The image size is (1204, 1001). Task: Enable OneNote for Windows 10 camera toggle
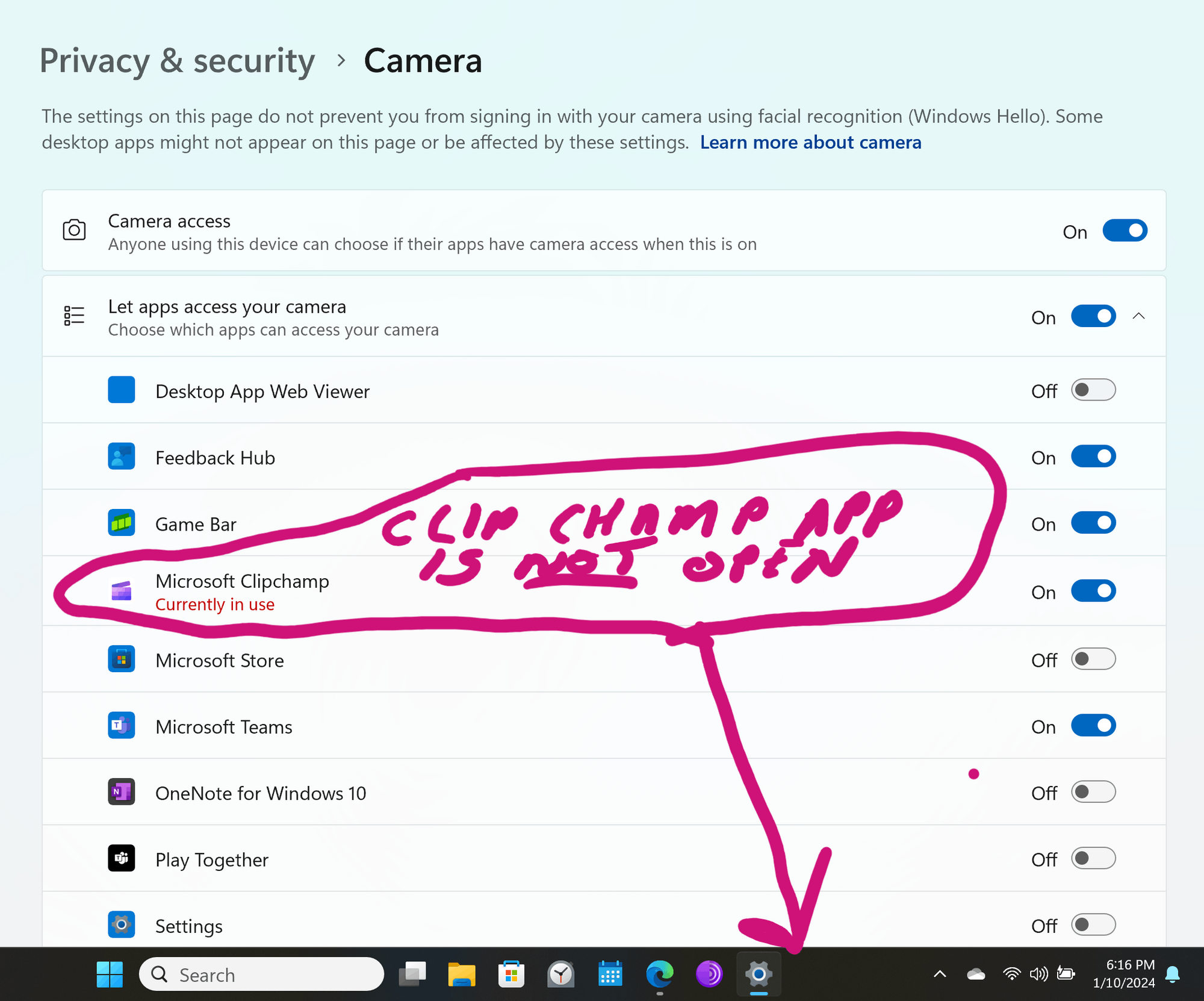coord(1093,791)
